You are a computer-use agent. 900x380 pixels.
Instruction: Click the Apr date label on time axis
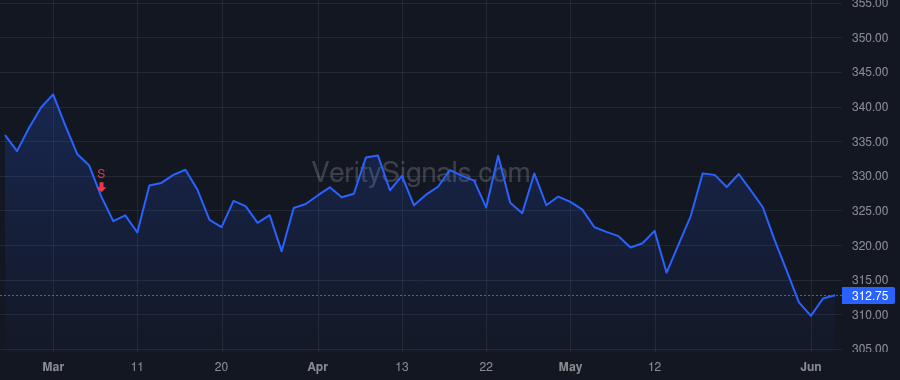click(318, 367)
